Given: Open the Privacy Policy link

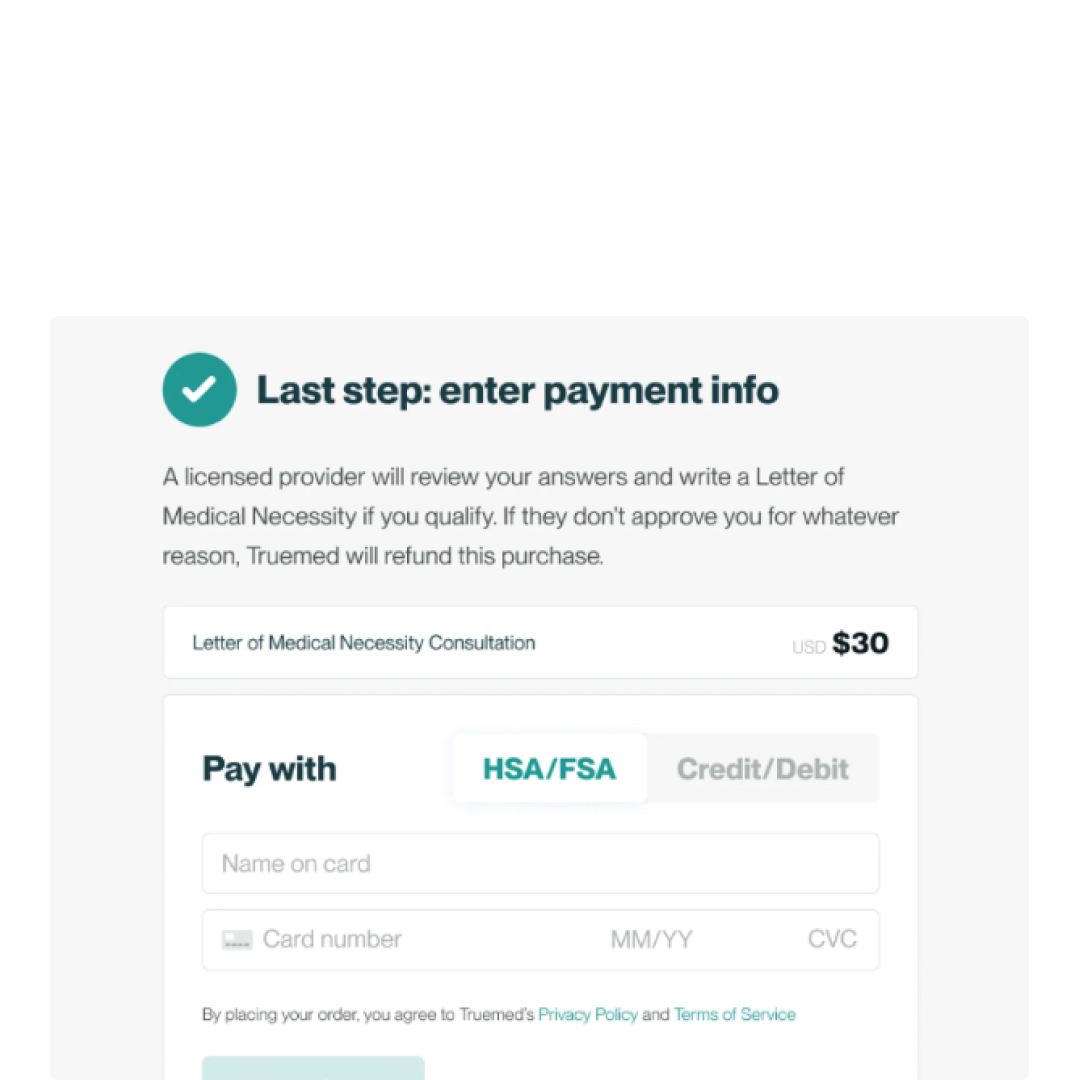Looking at the screenshot, I should click(x=588, y=1014).
